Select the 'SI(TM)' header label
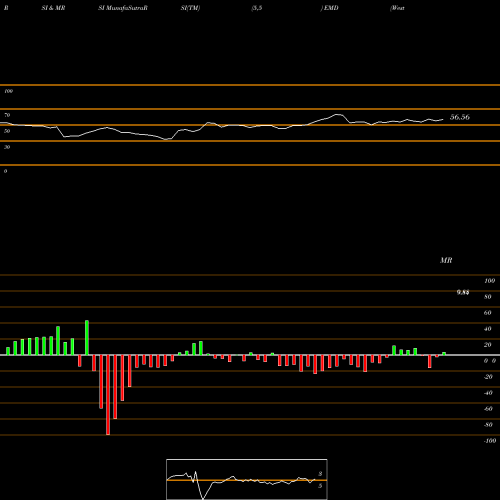This screenshot has height=500, width=500. point(190,8)
